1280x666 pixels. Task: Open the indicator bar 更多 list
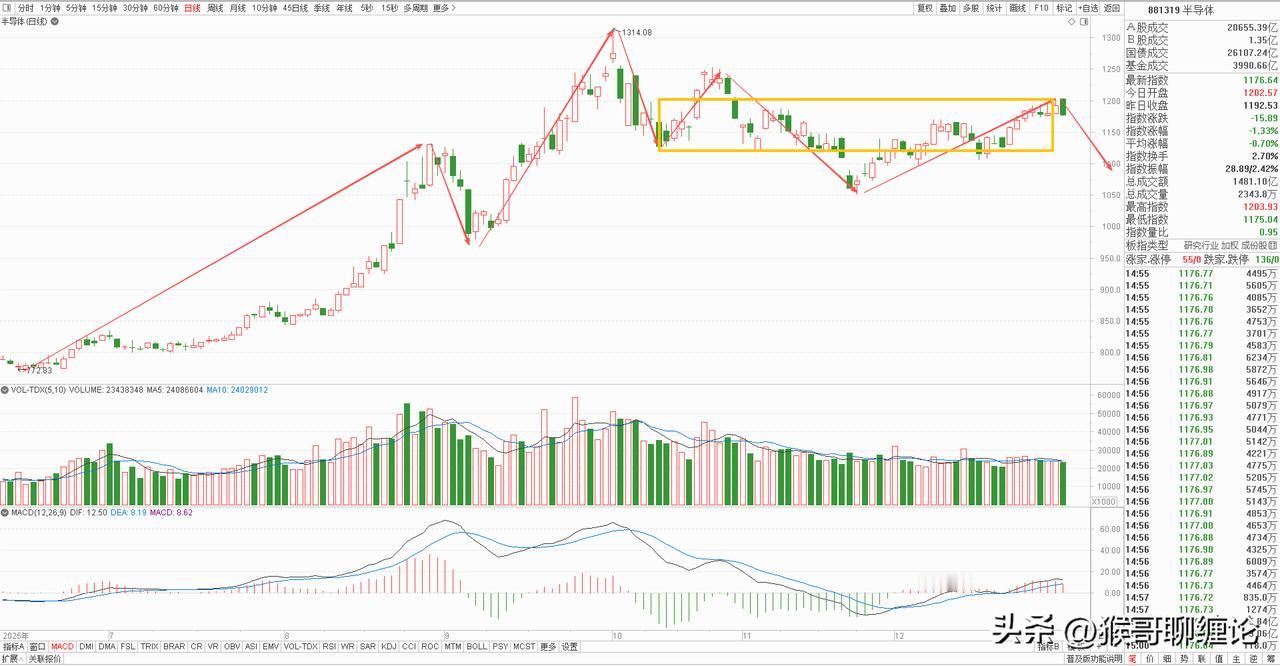point(548,646)
